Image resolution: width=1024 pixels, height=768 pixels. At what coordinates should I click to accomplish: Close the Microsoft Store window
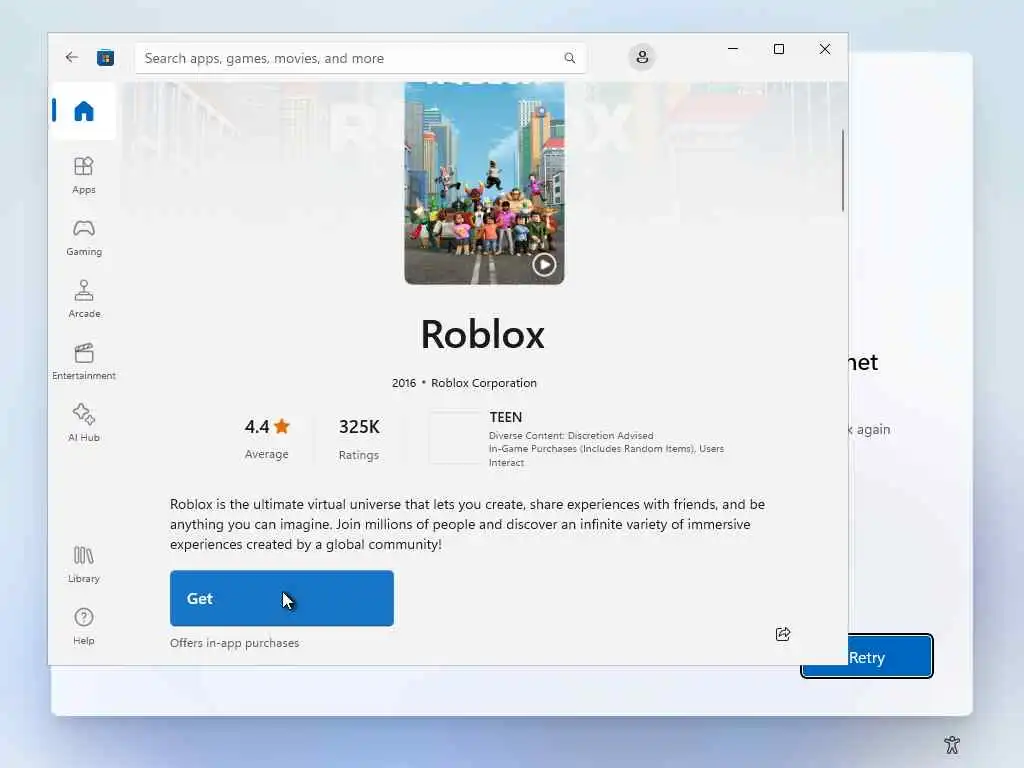(x=825, y=49)
